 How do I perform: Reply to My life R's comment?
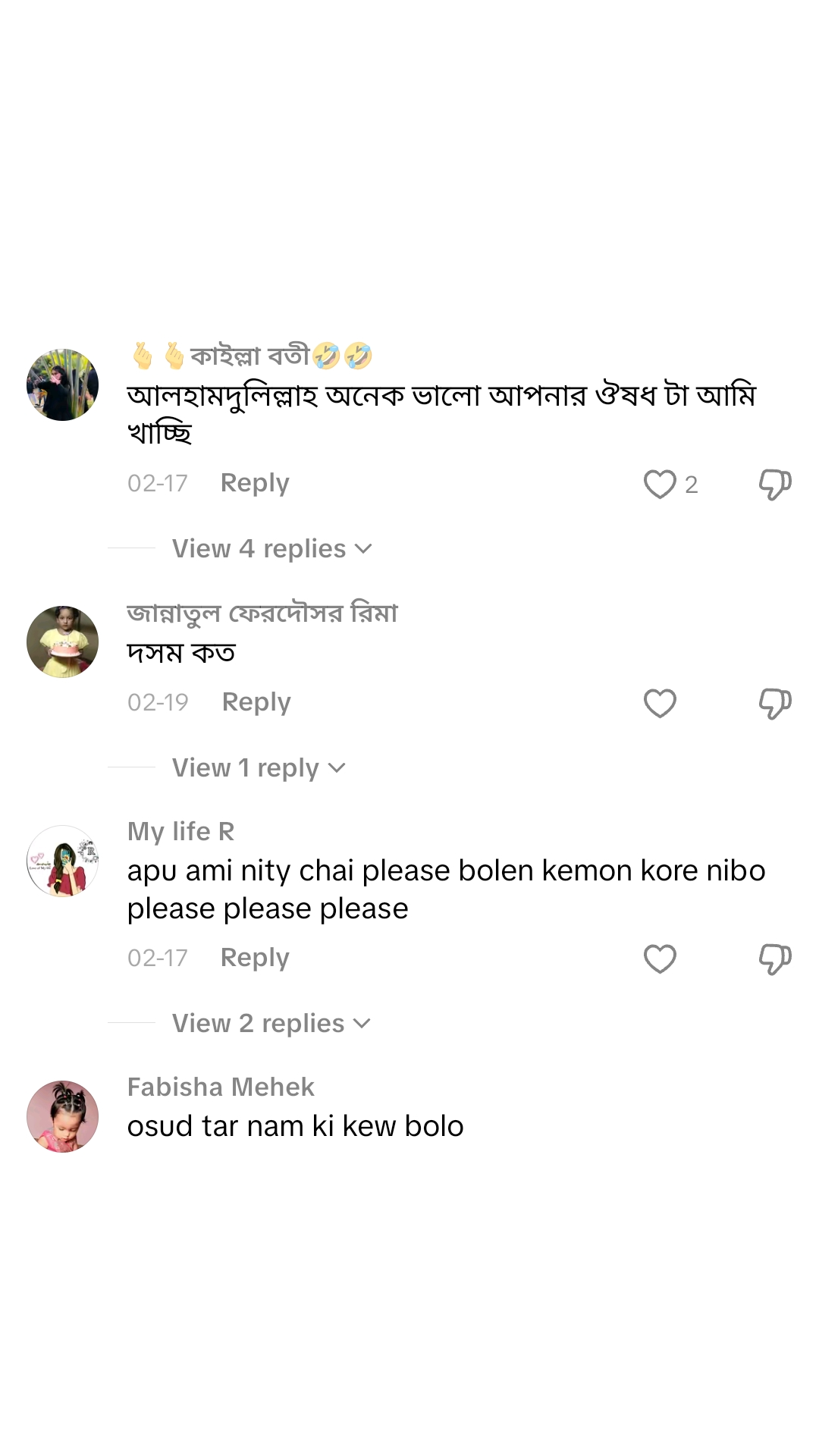255,958
